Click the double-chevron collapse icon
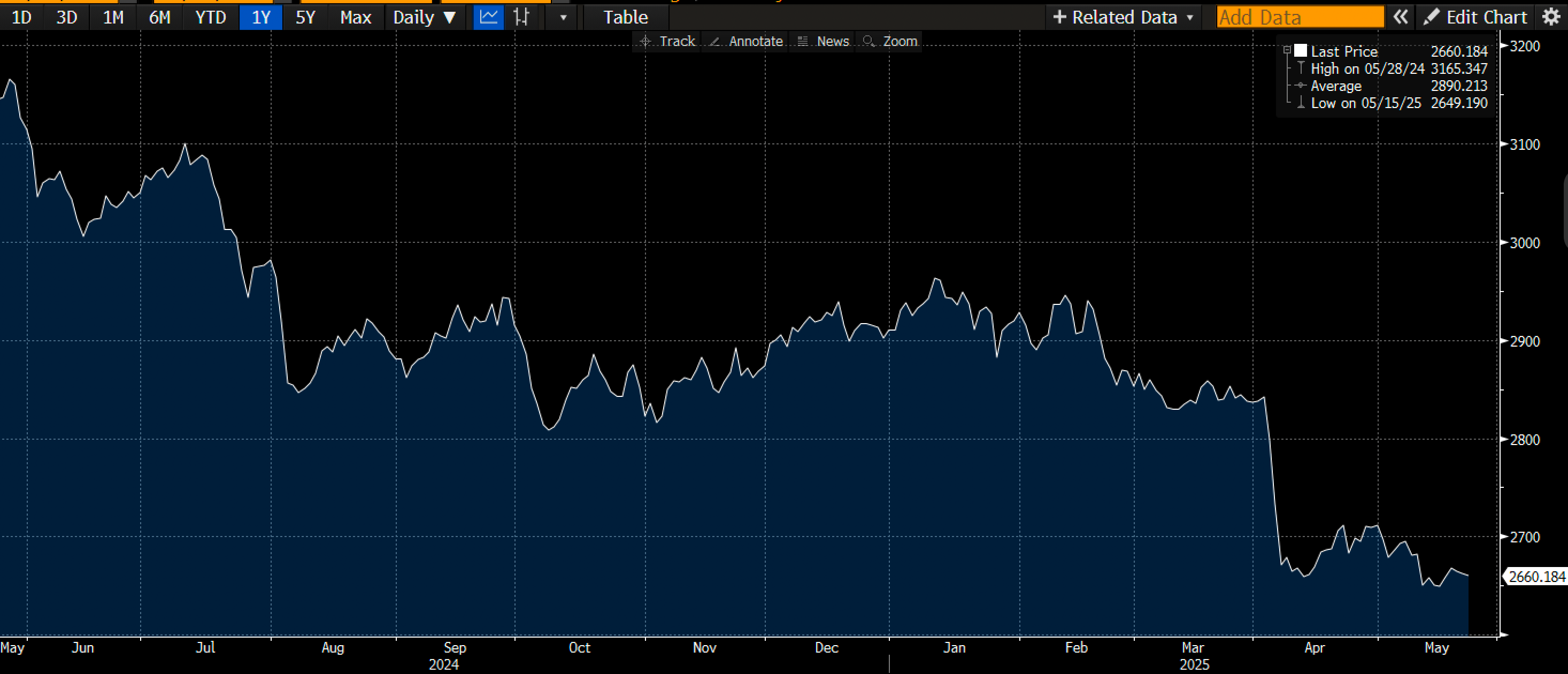This screenshot has height=674, width=1568. pyautogui.click(x=1401, y=17)
